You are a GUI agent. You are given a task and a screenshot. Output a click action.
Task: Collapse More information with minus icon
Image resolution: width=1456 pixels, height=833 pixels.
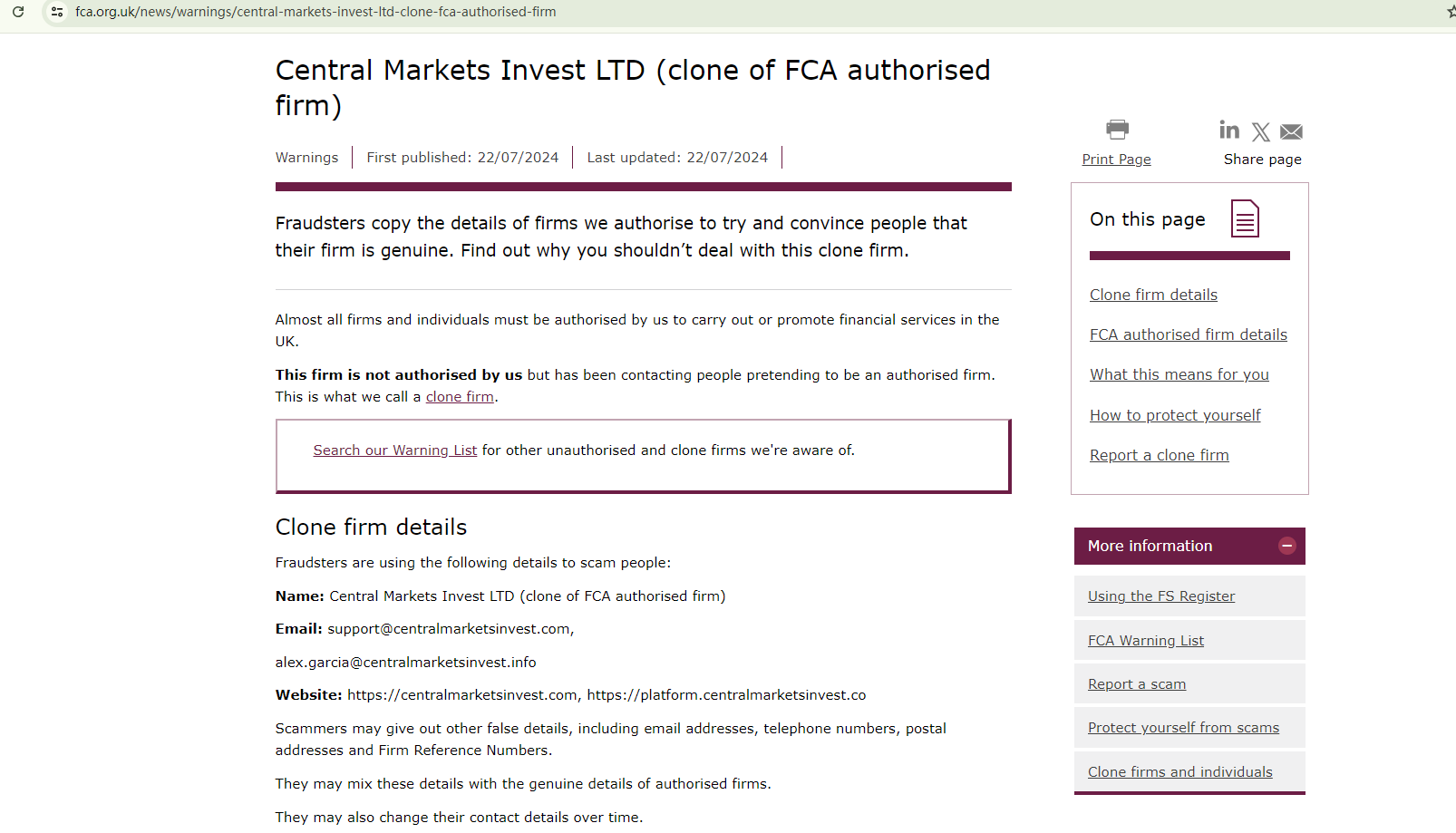click(x=1286, y=546)
